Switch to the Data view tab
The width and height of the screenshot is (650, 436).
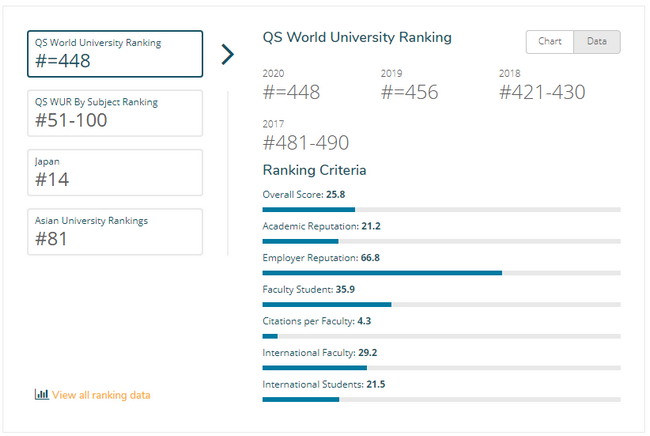click(x=597, y=41)
